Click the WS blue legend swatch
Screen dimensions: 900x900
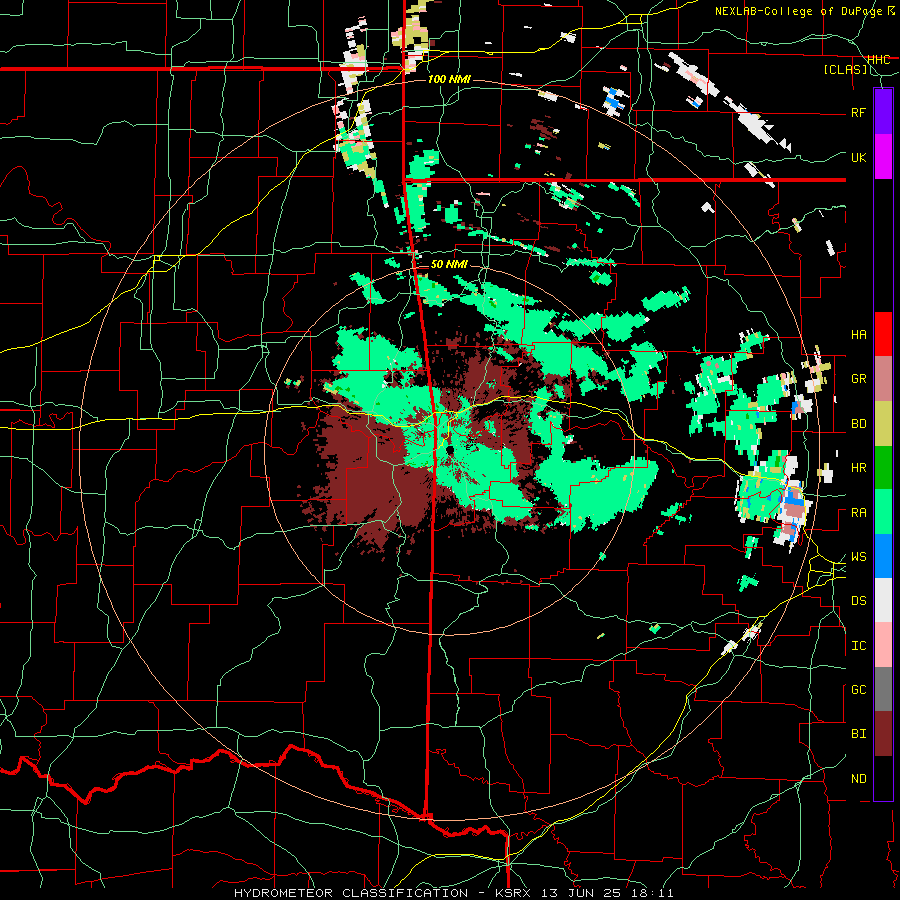click(x=883, y=556)
